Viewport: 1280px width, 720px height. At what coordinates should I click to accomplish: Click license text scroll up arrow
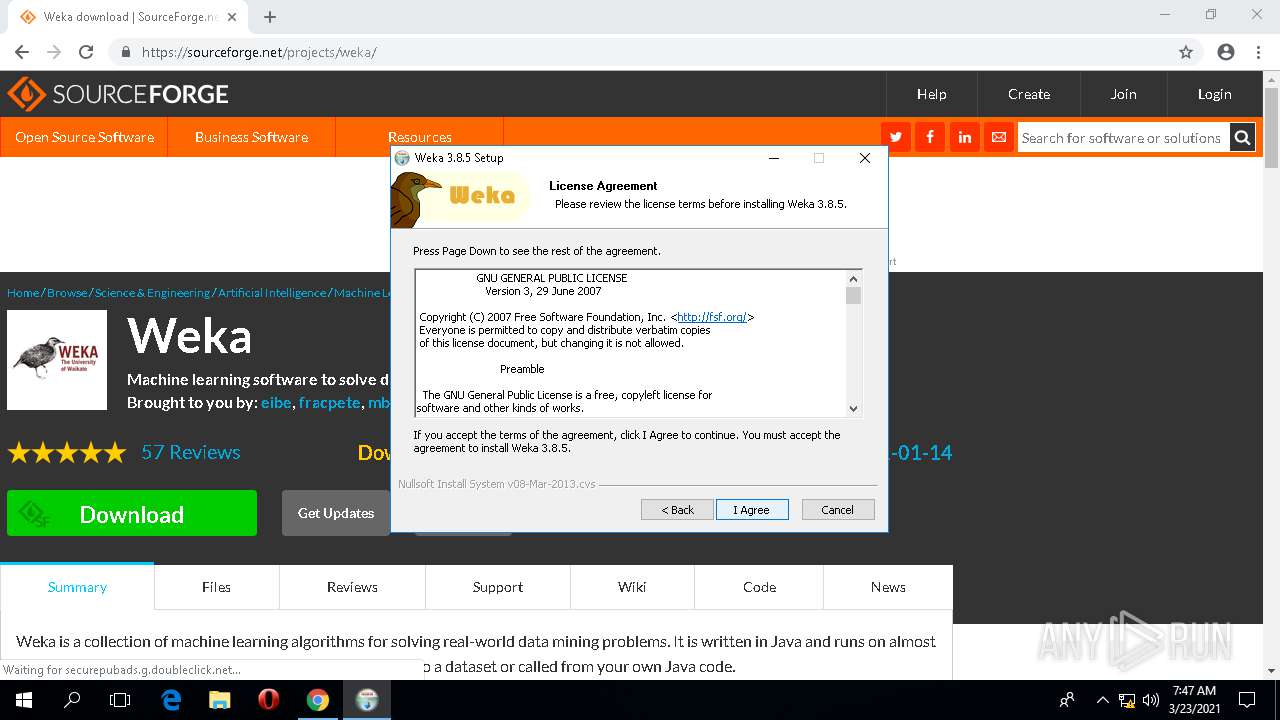[x=853, y=279]
